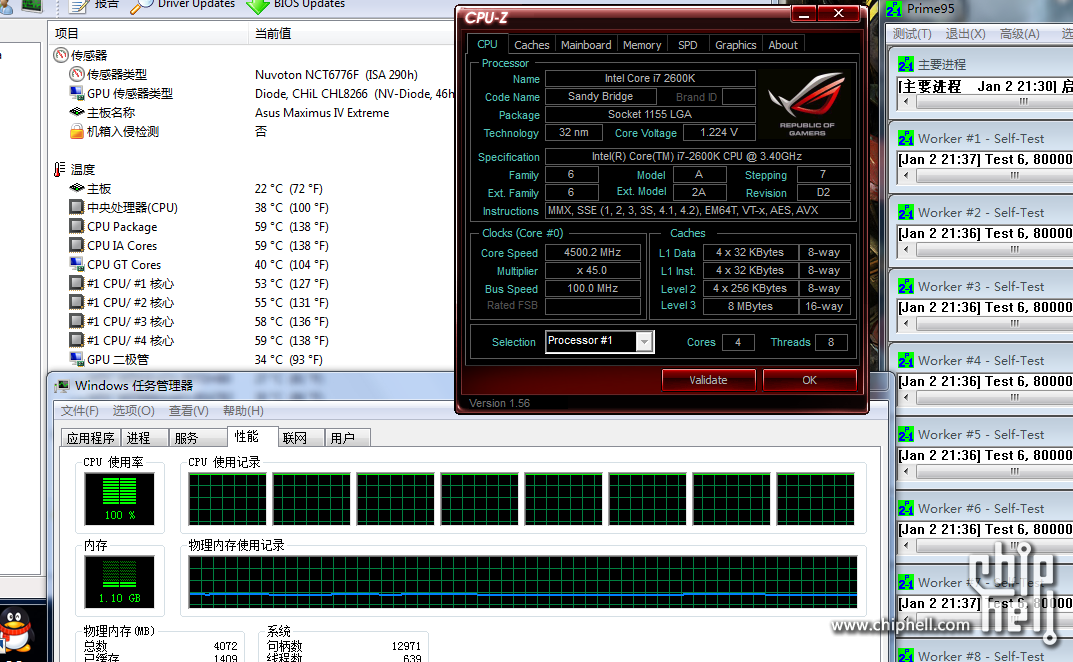1073x662 pixels.
Task: Click the Prime95 title bar icon
Action: [x=894, y=9]
